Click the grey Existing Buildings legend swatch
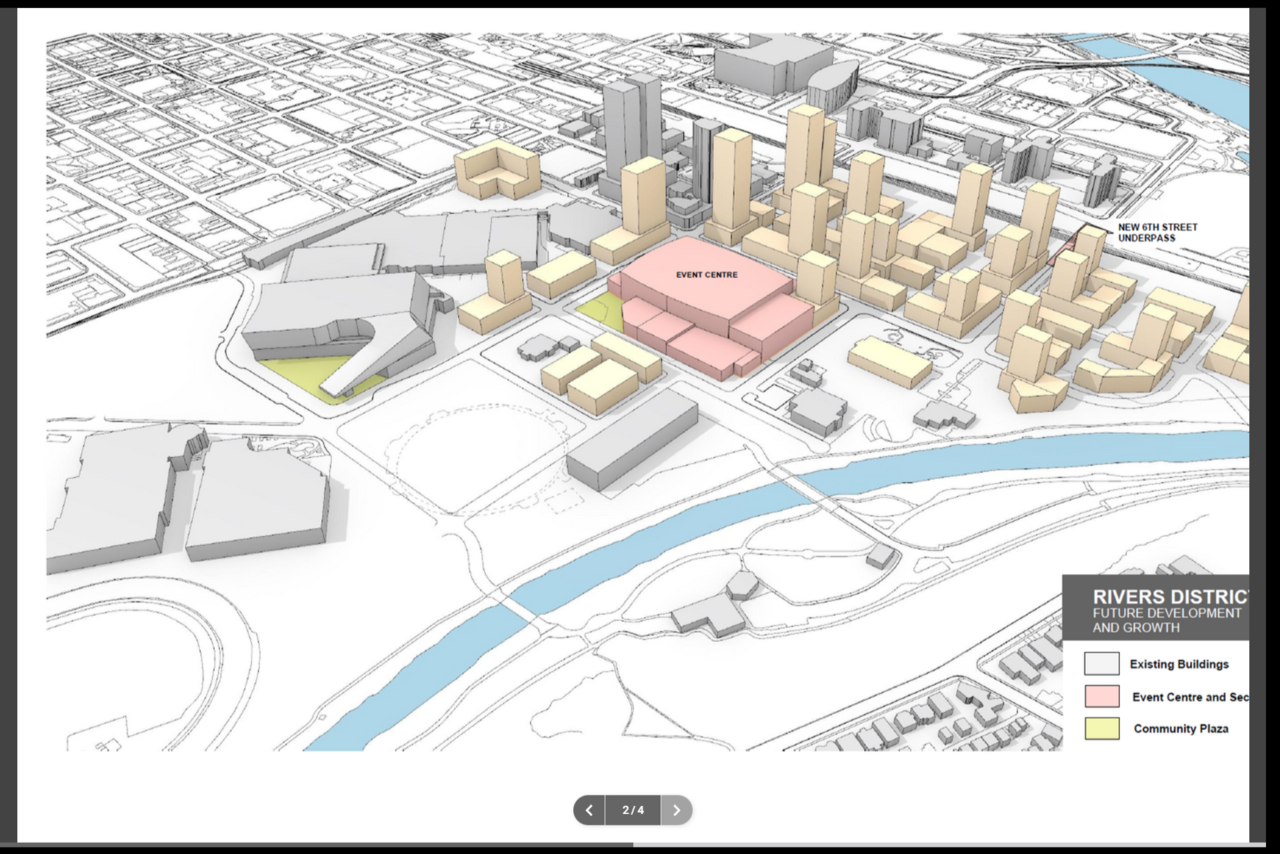This screenshot has width=1280, height=854. [x=1102, y=664]
